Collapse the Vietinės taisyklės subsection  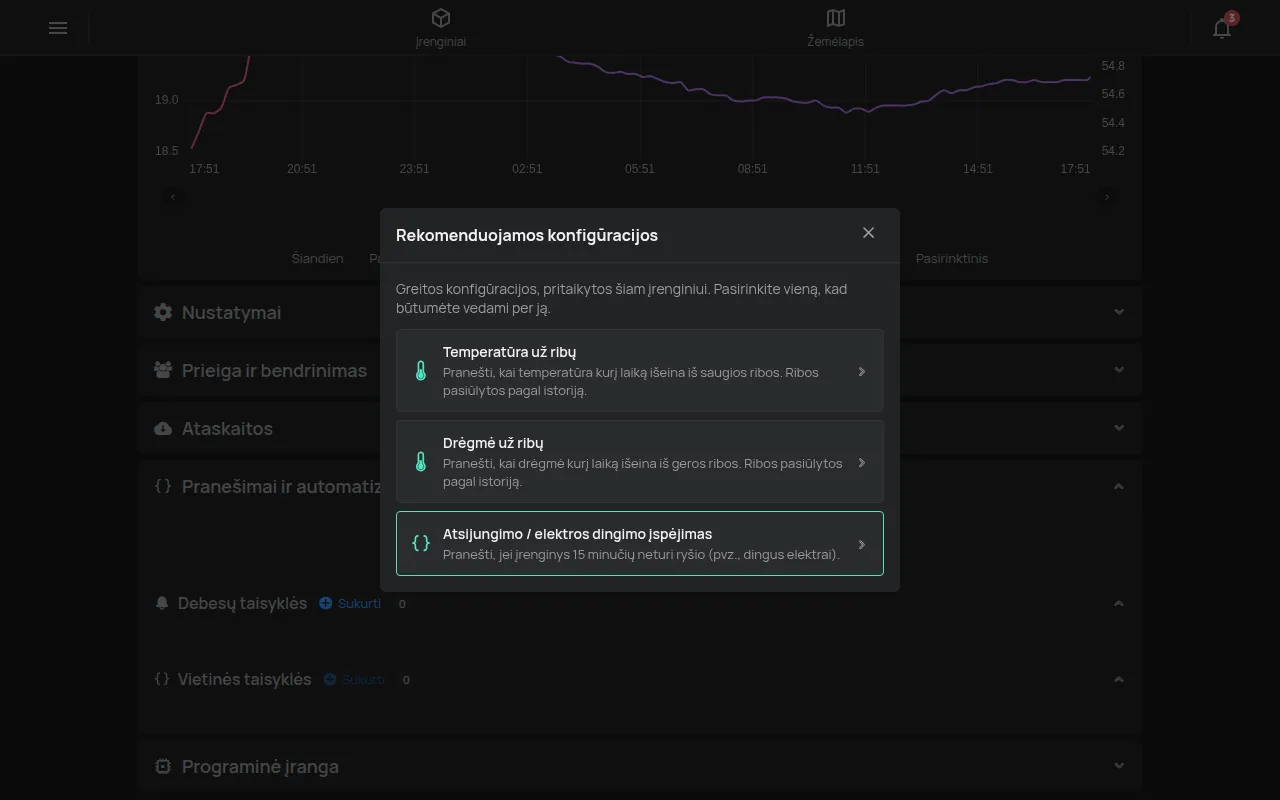tap(1119, 679)
